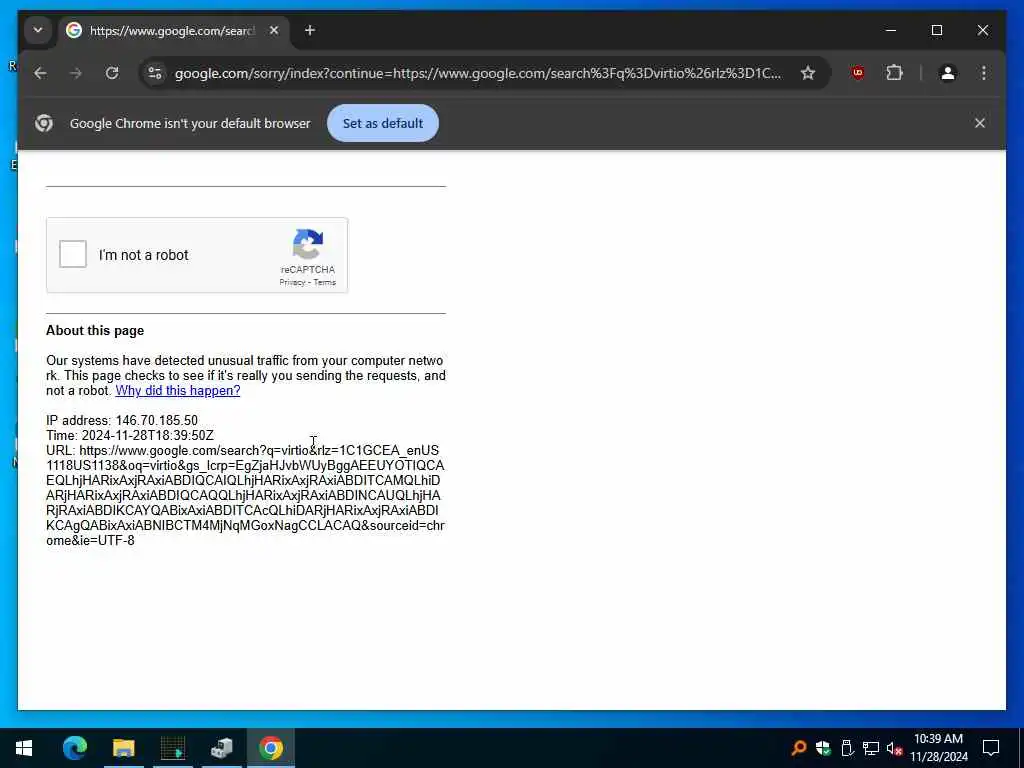Open the clock showing 10:39 AM

coord(938,748)
